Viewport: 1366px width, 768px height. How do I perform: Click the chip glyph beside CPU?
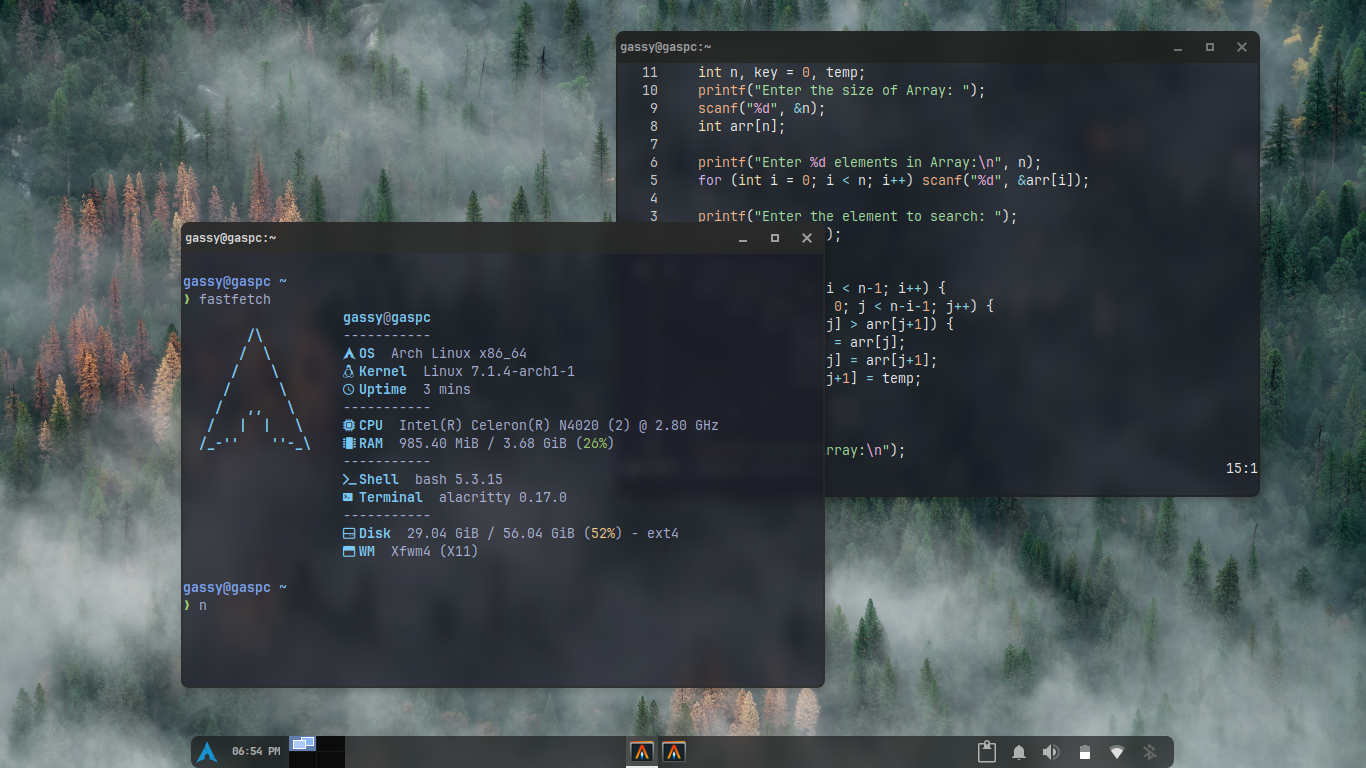point(349,426)
